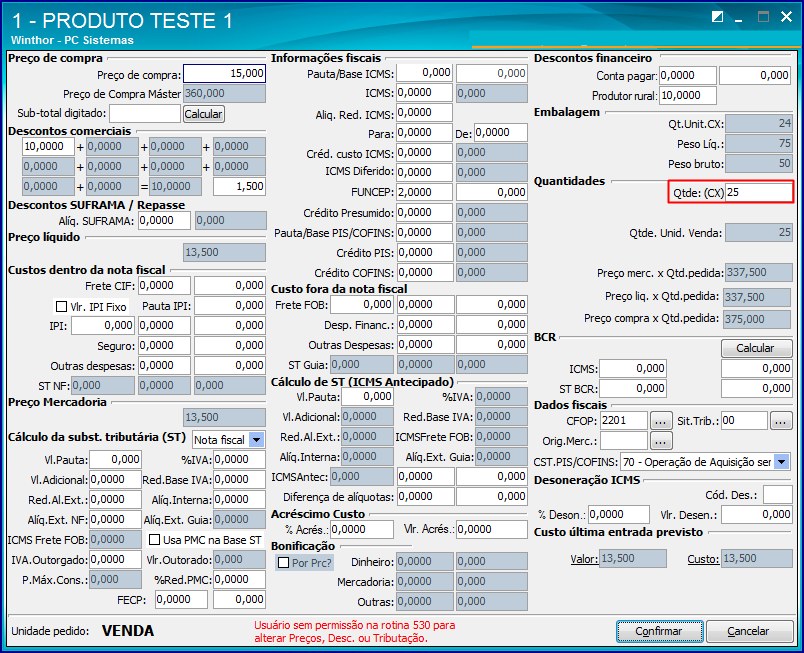Click the Pauta/Base ICMS first field

[424, 73]
